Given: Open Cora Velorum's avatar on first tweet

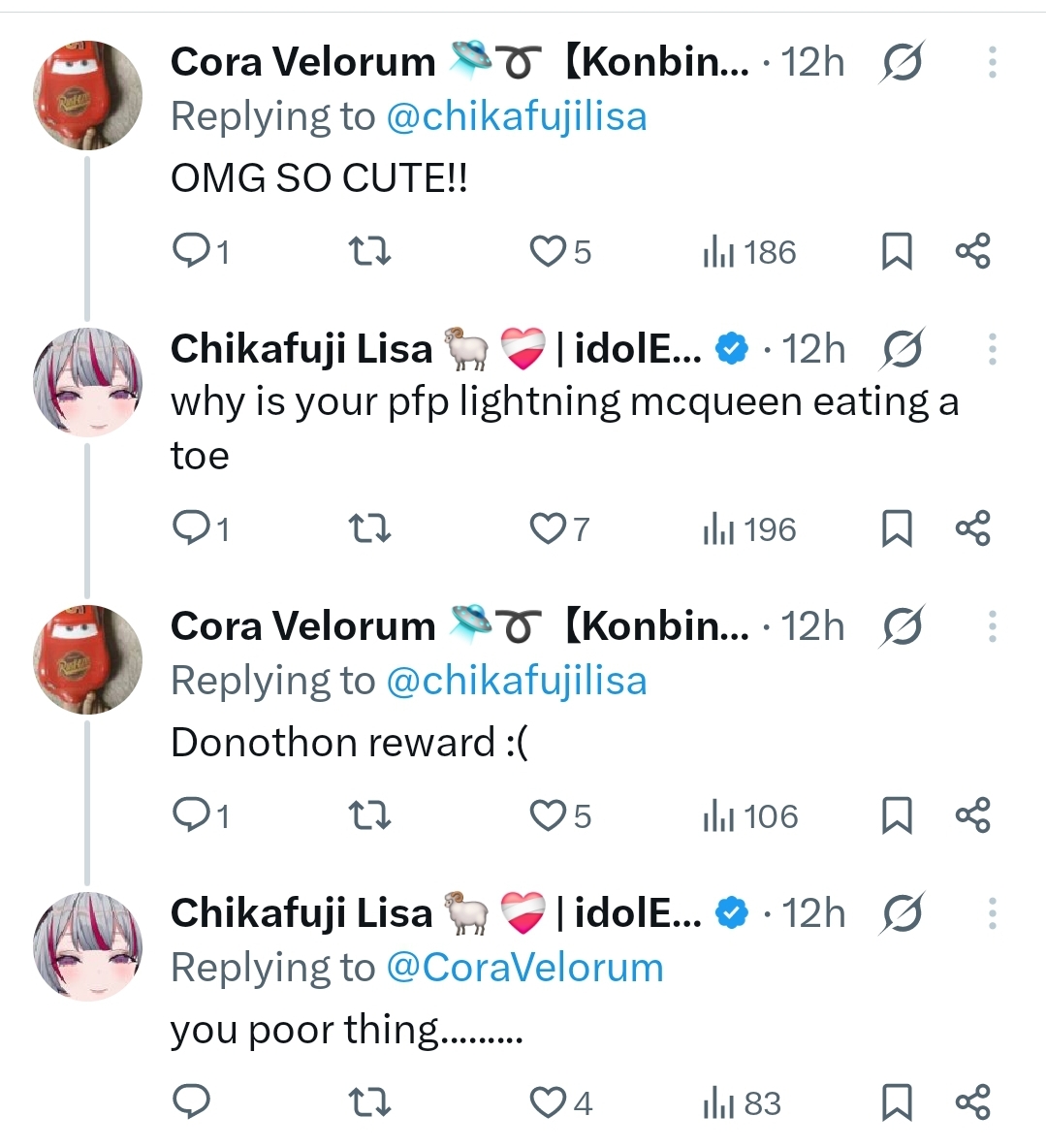Looking at the screenshot, I should point(87,95).
